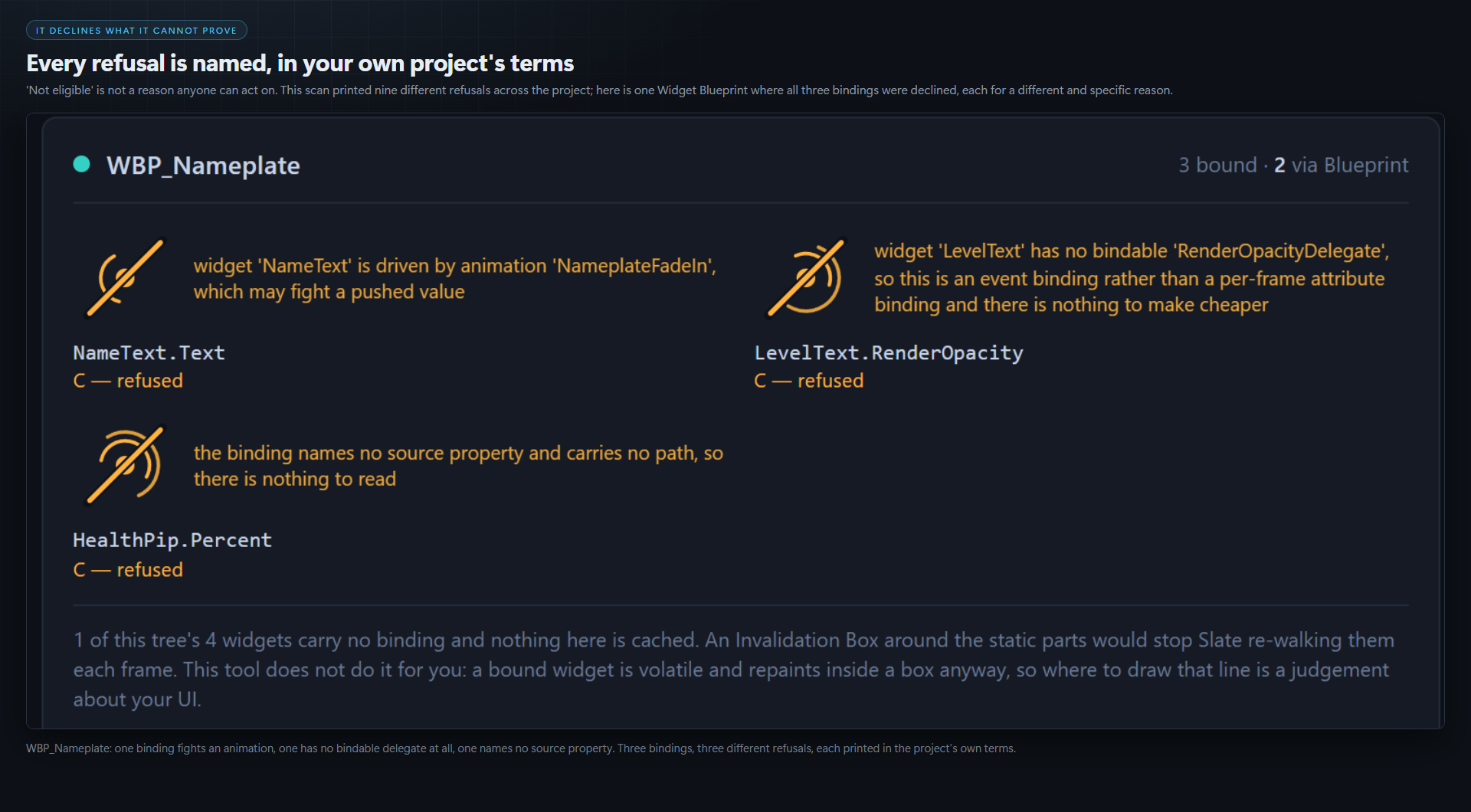Screen dimensions: 1471x812
Task: Click the '3 bound · 2 via Blueprint' summary
Action: [1293, 165]
